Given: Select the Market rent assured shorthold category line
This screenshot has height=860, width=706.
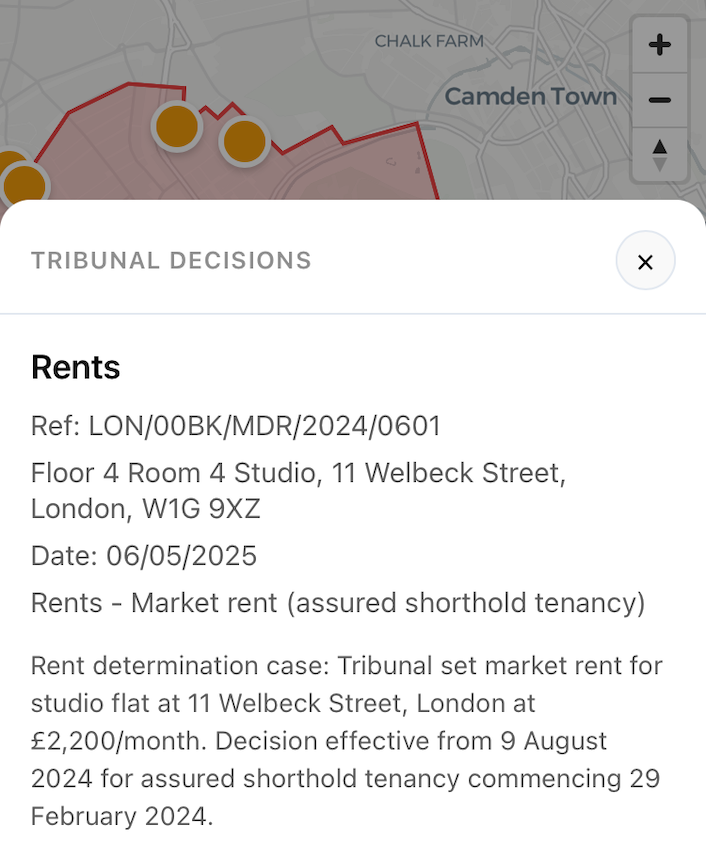Looking at the screenshot, I should pyautogui.click(x=338, y=603).
